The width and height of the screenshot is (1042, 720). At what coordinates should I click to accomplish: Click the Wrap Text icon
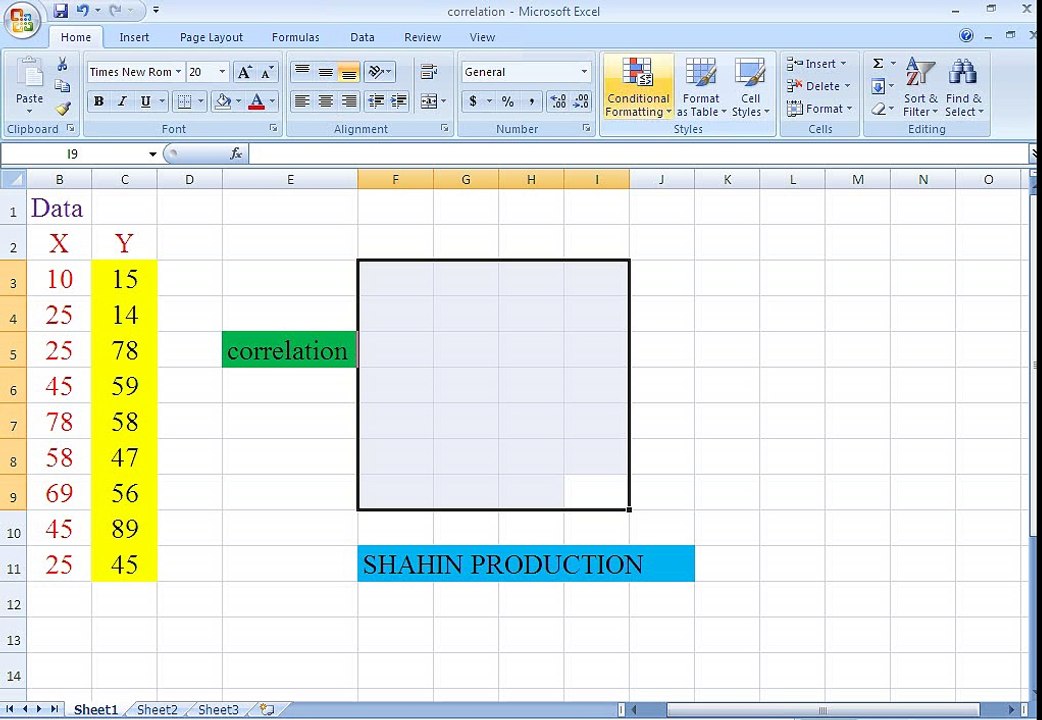click(x=429, y=71)
